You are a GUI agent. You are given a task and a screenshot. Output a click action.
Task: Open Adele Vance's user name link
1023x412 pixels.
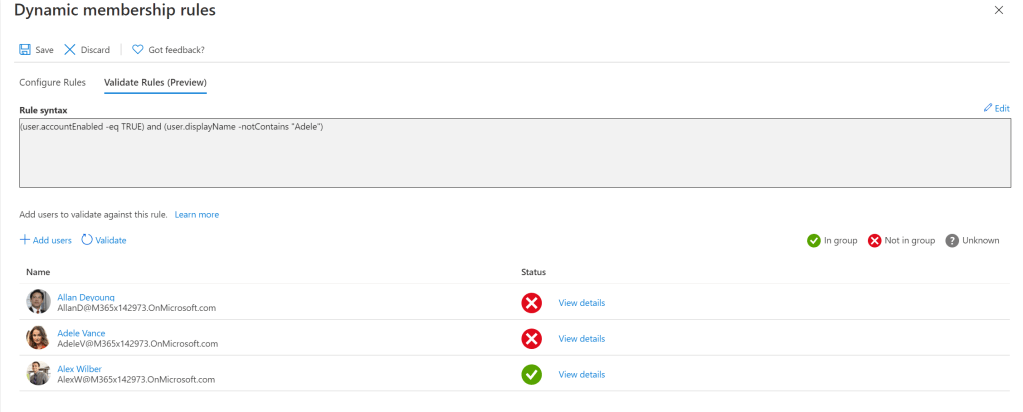pyautogui.click(x=81, y=333)
